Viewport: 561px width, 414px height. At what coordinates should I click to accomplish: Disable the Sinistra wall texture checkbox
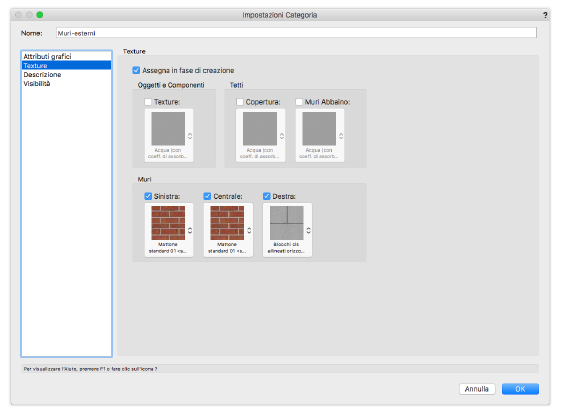(148, 196)
